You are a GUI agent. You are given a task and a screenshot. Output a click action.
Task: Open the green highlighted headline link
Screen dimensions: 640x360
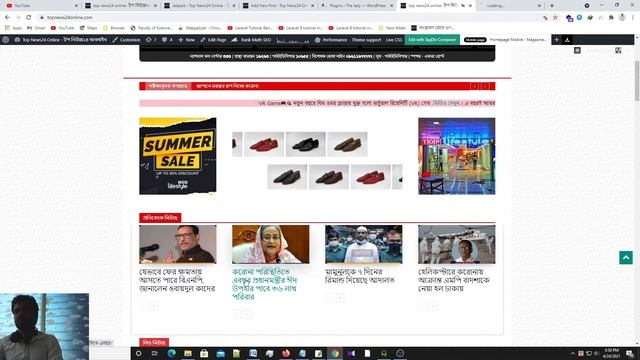[265, 284]
